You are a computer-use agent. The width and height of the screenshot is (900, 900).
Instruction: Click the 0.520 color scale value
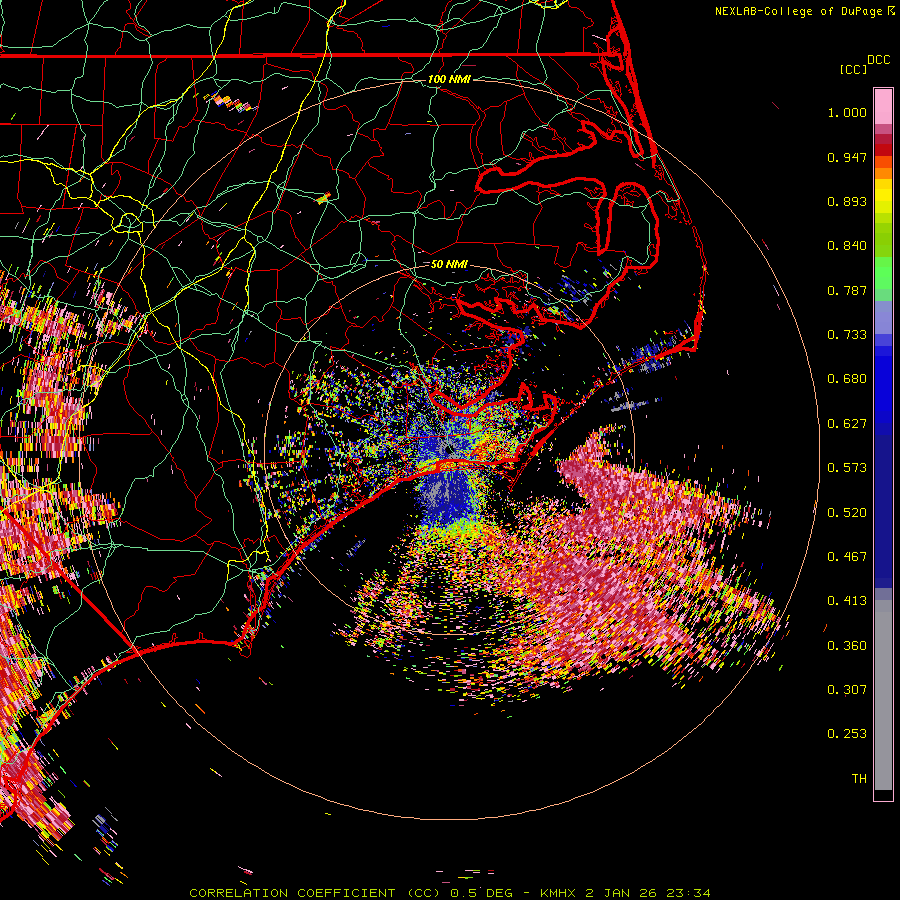[x=847, y=513]
